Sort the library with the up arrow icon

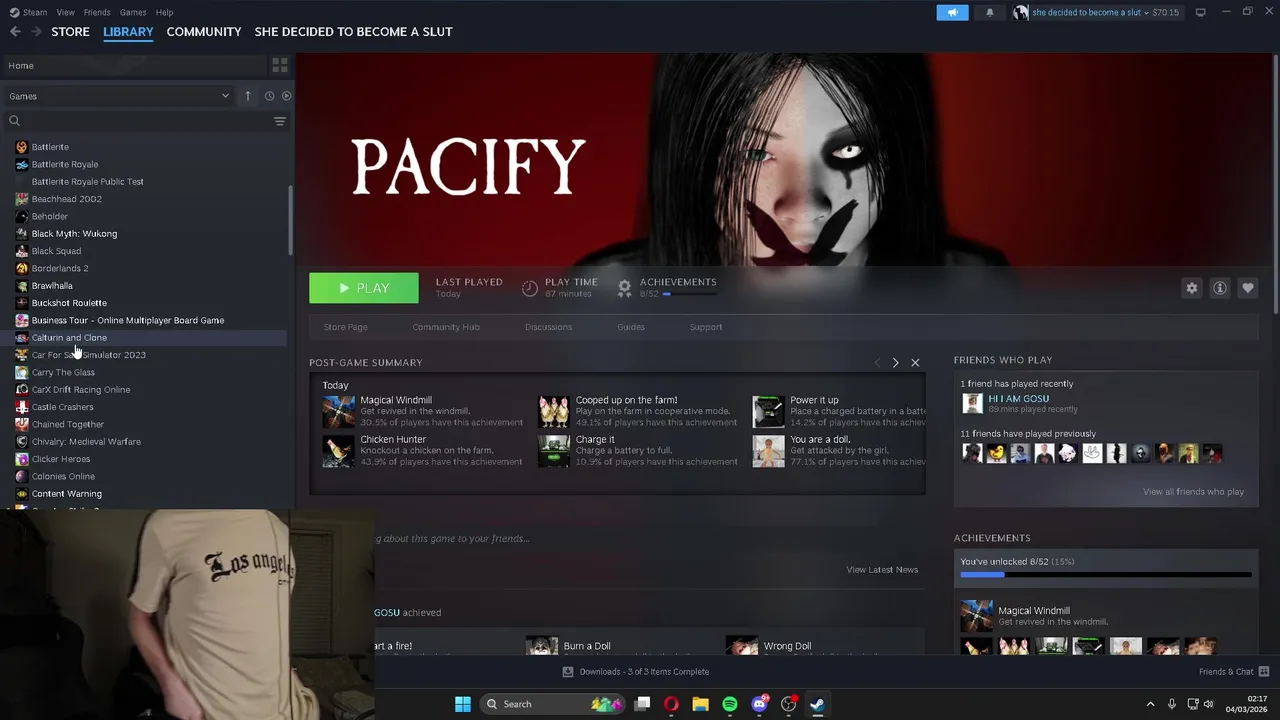point(248,96)
